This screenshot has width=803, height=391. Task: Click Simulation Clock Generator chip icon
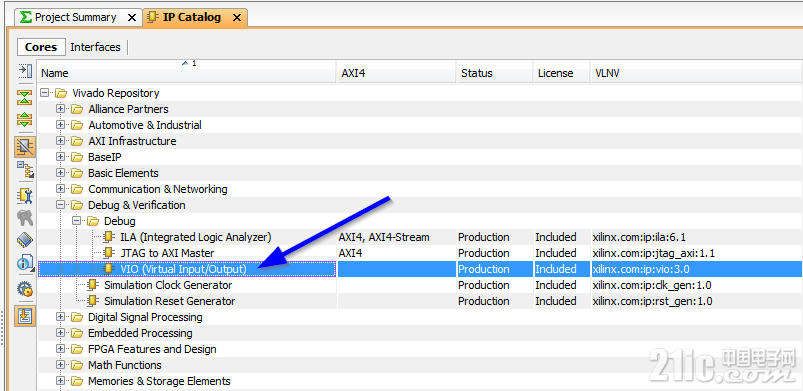(93, 285)
